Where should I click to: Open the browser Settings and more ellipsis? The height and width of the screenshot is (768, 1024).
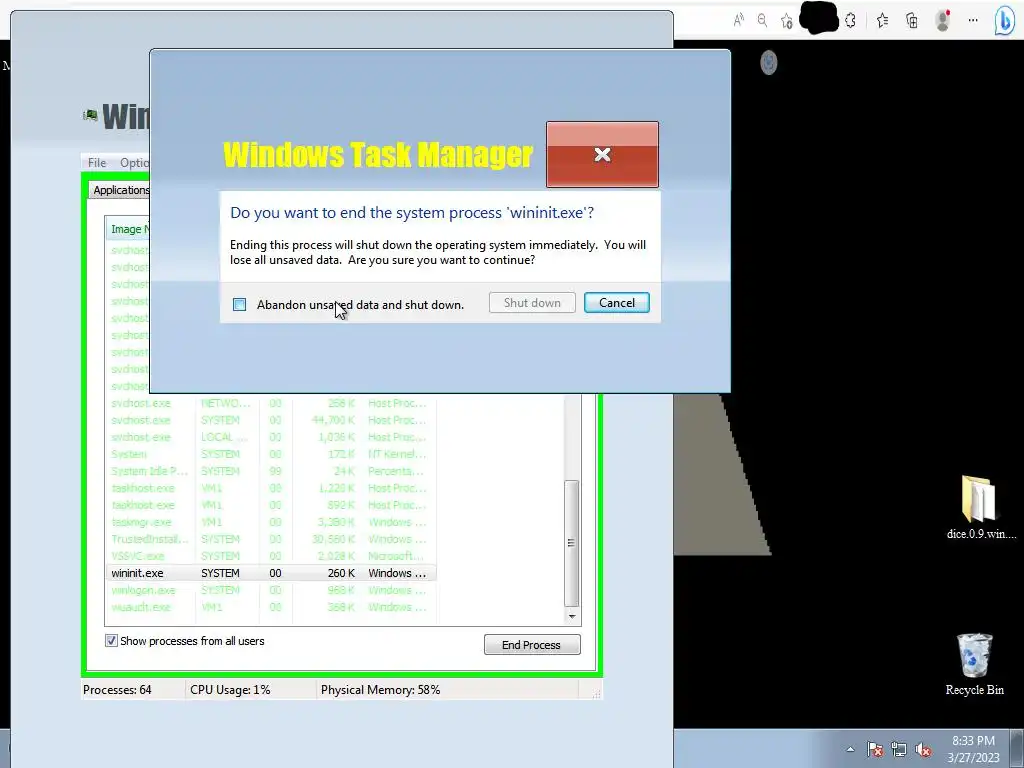click(x=973, y=20)
